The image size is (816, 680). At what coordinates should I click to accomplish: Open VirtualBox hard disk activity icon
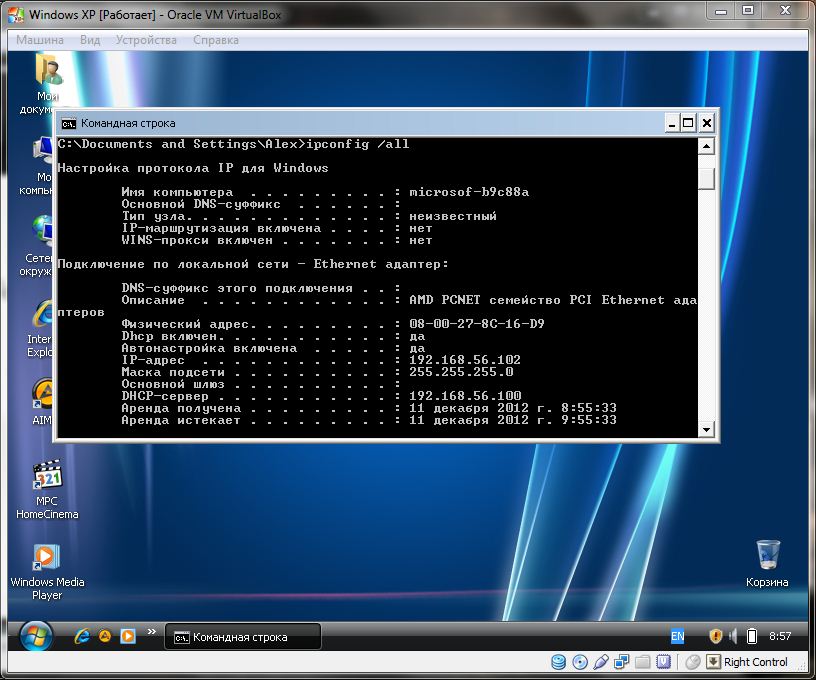pyautogui.click(x=558, y=662)
